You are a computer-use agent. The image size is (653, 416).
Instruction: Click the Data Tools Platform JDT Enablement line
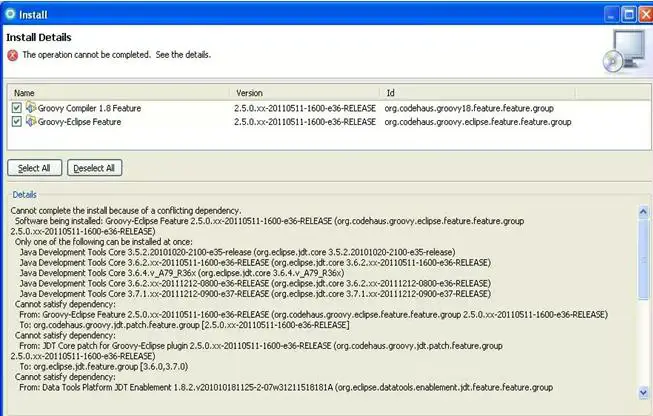[x=286, y=387]
